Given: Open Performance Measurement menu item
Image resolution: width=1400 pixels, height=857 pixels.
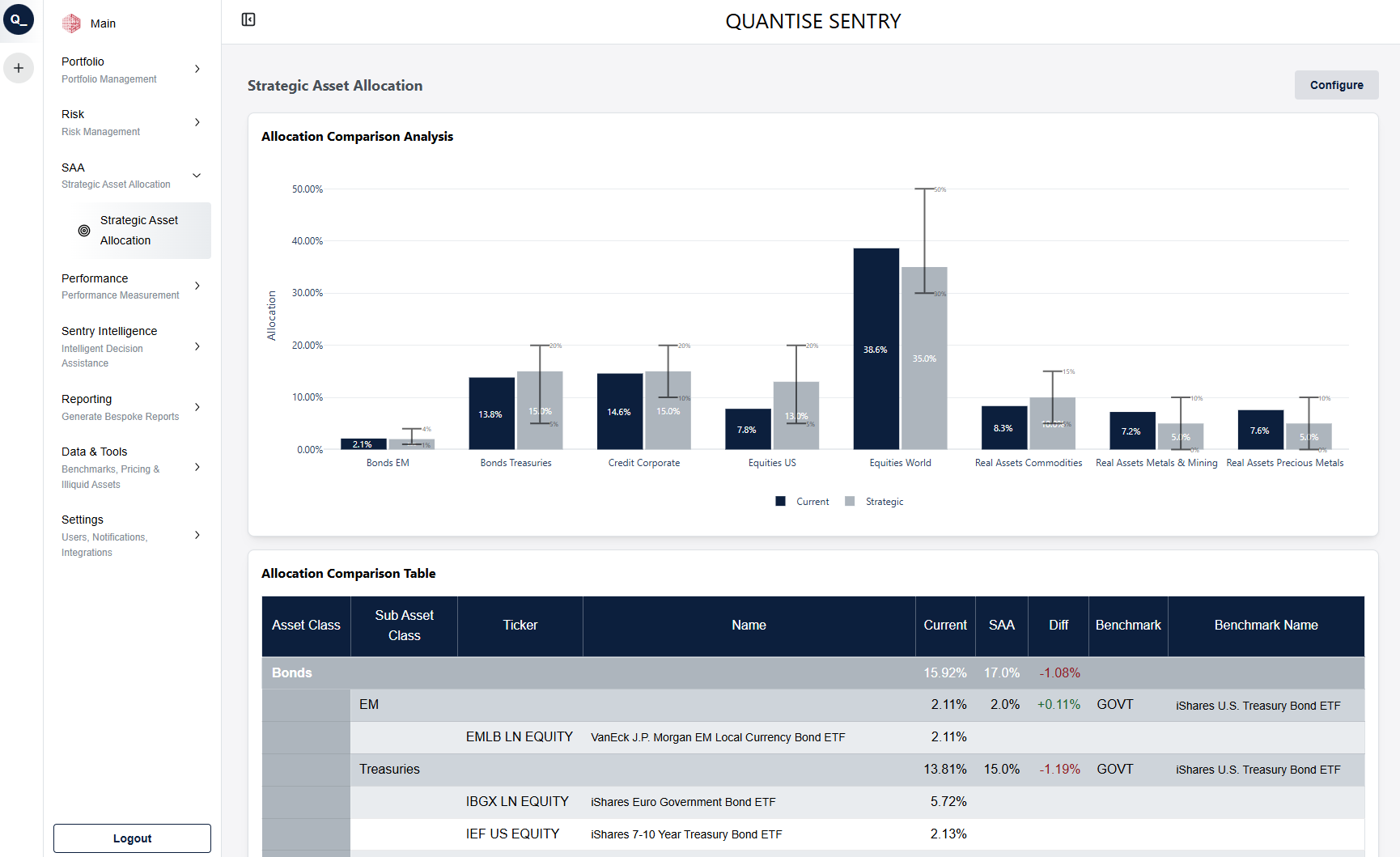Looking at the screenshot, I should point(120,285).
